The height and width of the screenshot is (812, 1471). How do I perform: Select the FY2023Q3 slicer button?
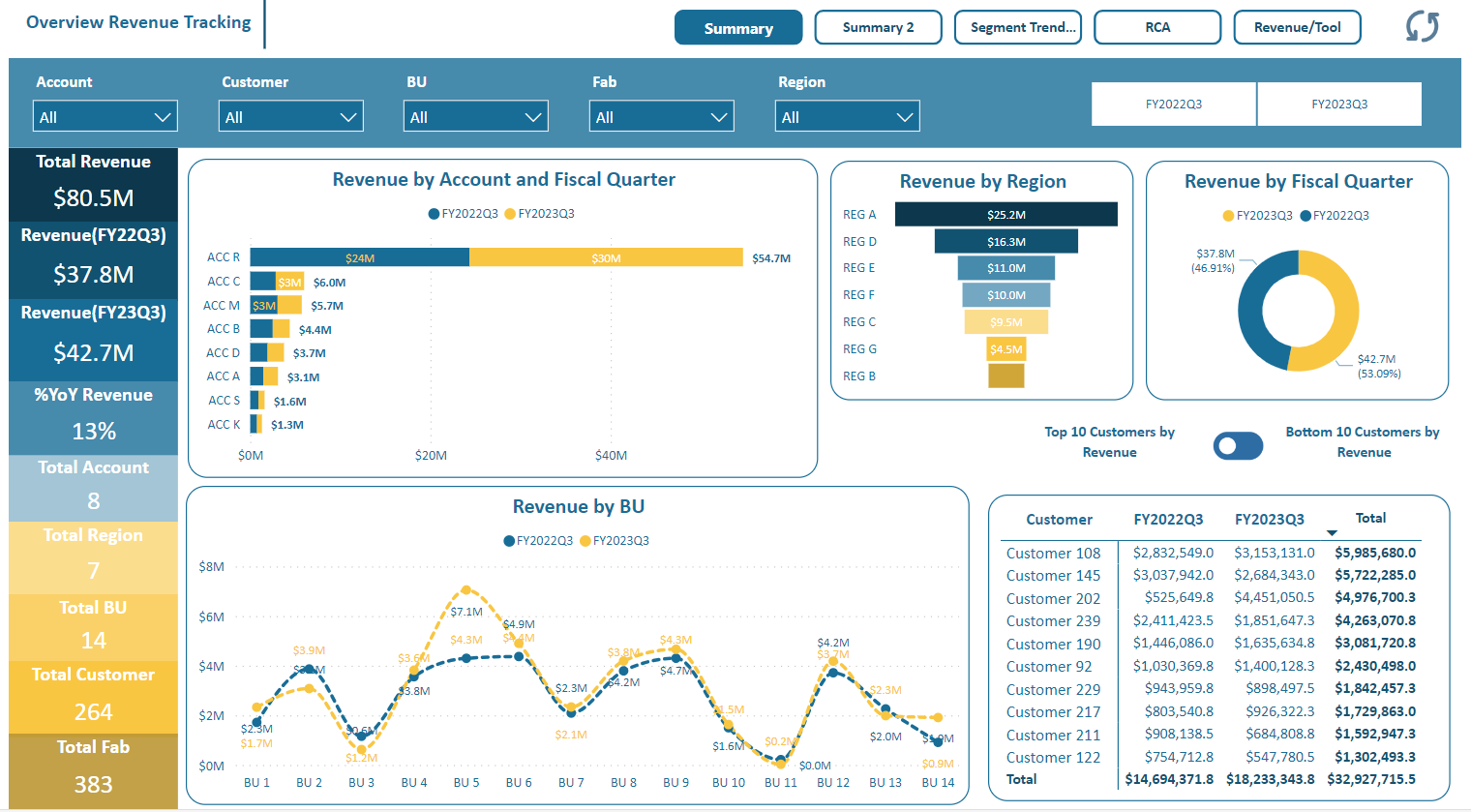(x=1339, y=104)
